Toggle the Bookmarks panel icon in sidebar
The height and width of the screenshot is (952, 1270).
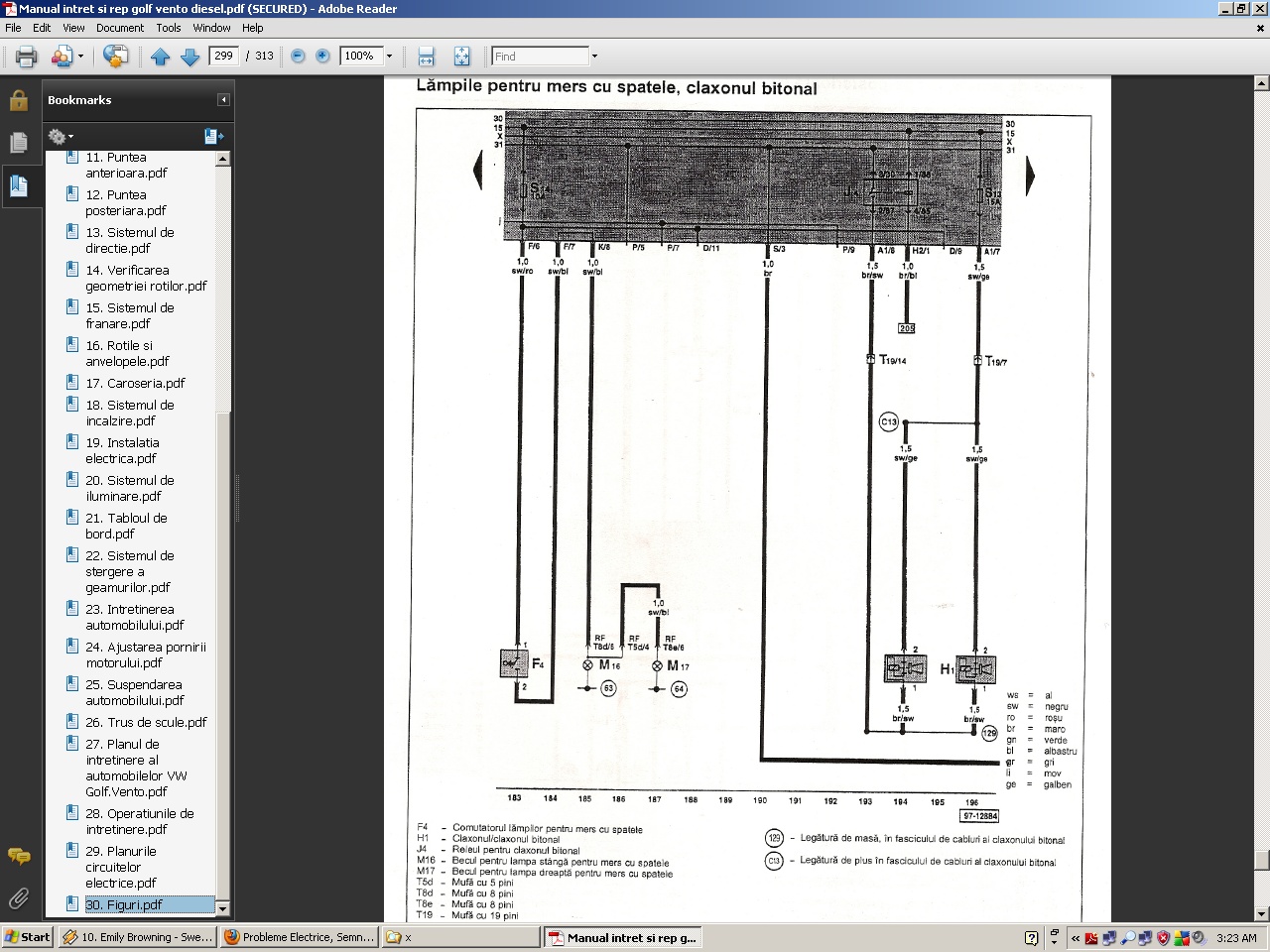tap(18, 185)
